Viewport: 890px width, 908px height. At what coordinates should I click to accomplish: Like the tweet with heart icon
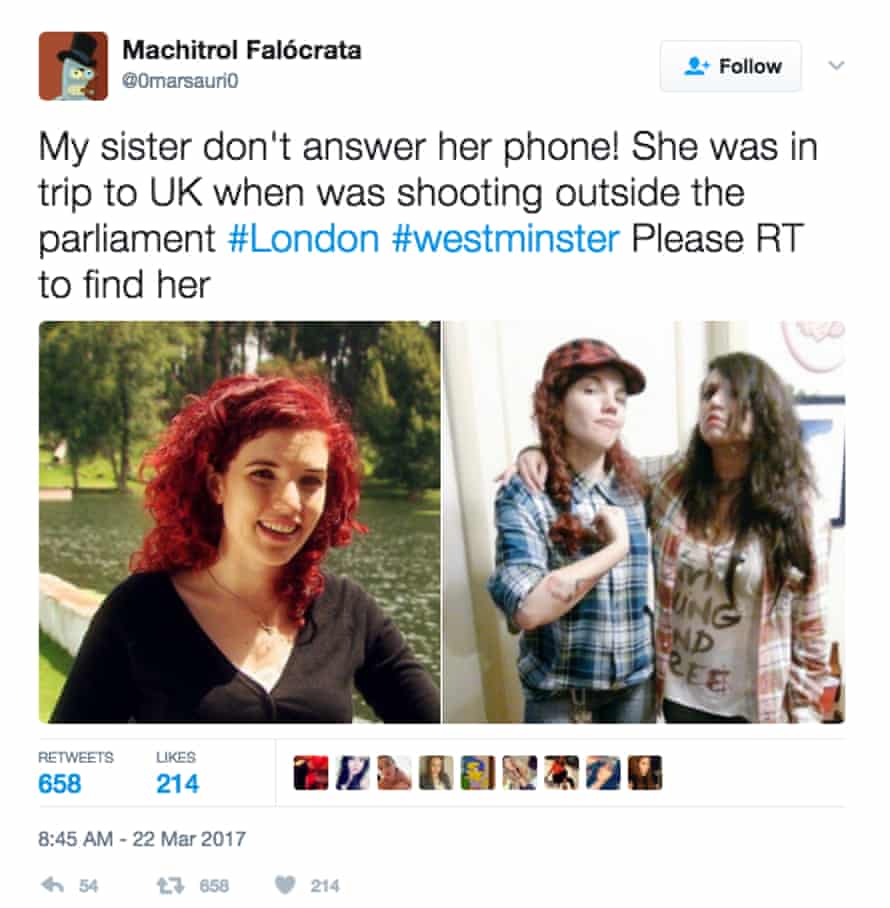point(284,885)
